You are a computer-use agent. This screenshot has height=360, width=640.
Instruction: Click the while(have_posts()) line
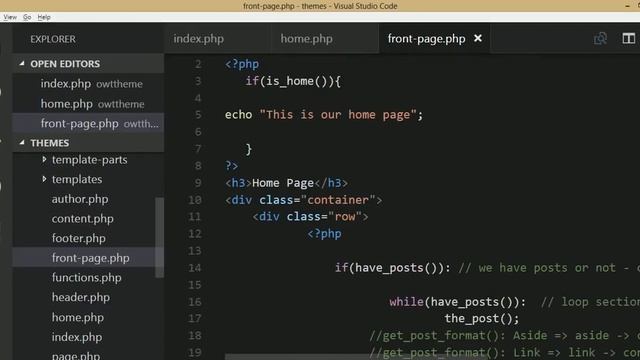(x=457, y=302)
